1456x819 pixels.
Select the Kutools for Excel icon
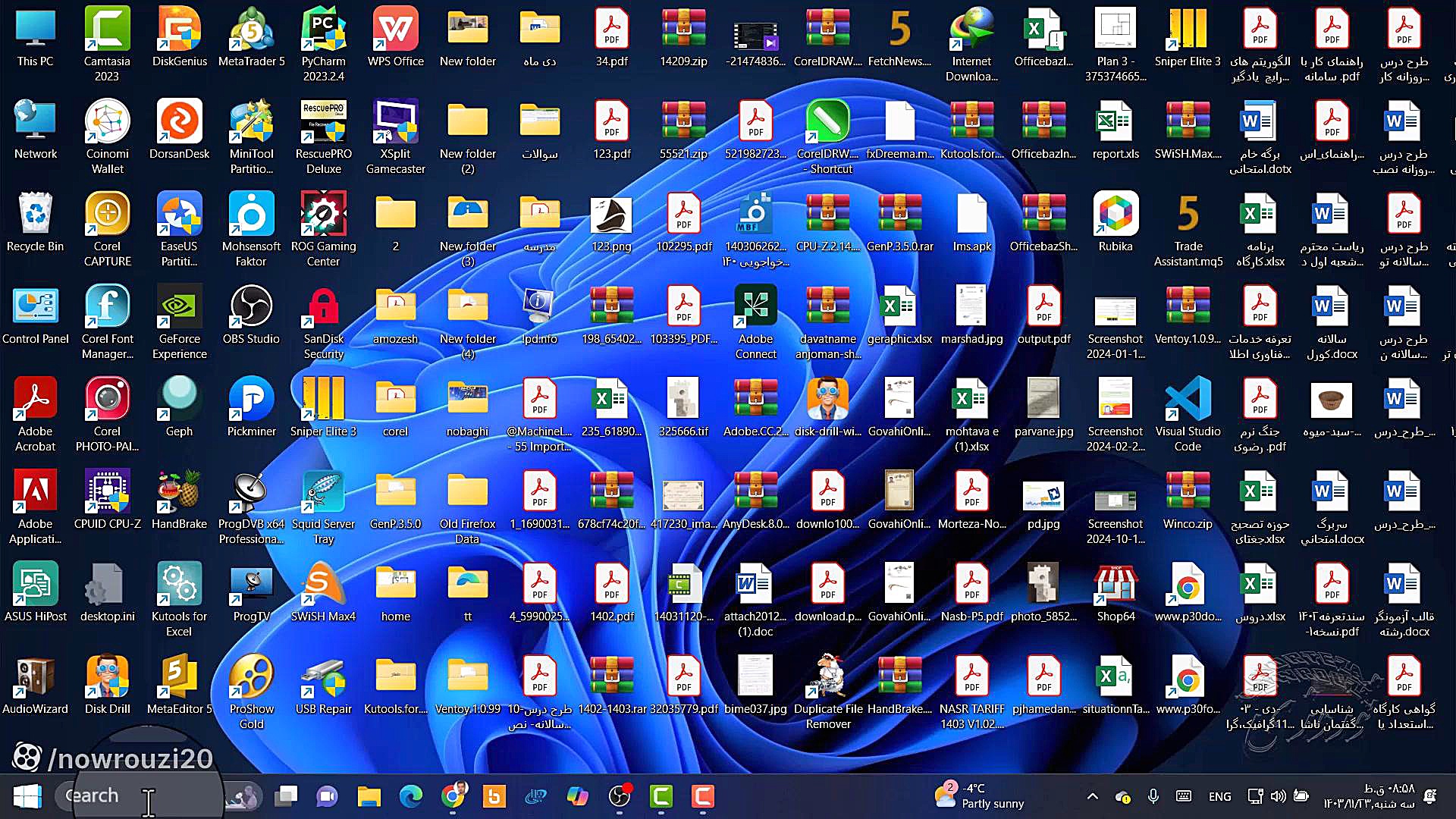click(x=180, y=599)
